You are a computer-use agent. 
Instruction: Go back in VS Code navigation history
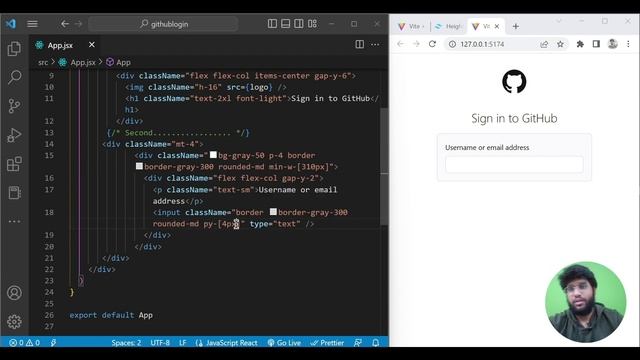click(x=65, y=24)
